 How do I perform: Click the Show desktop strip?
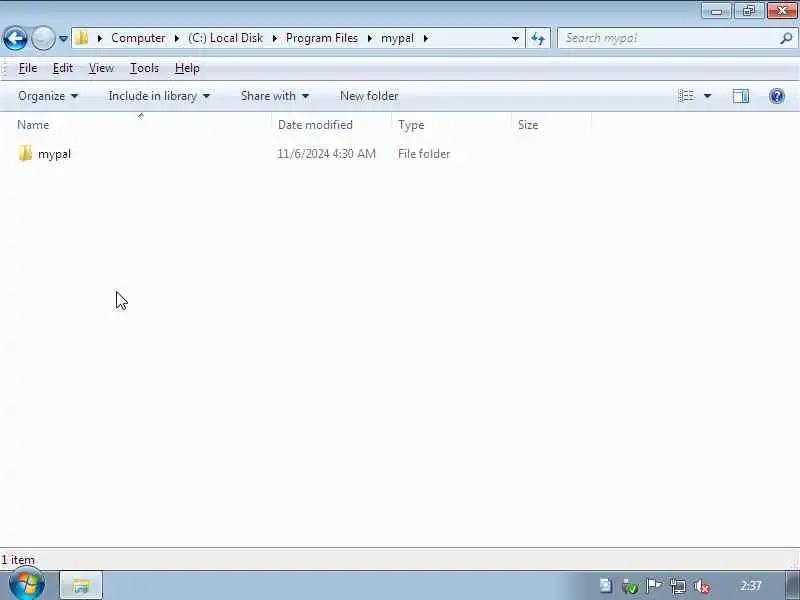pos(793,586)
